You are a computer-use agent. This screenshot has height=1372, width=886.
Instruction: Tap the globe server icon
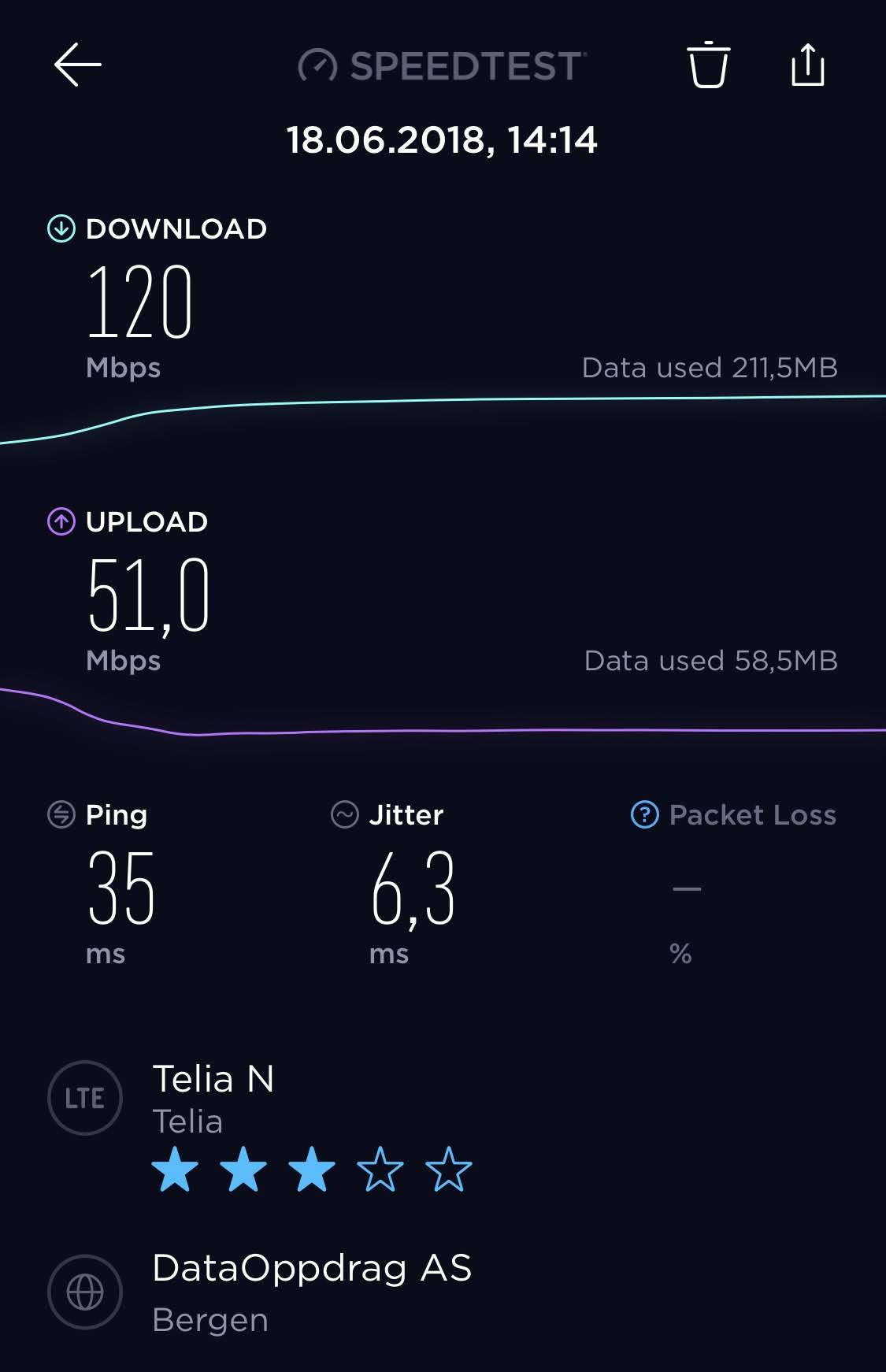(x=85, y=1292)
